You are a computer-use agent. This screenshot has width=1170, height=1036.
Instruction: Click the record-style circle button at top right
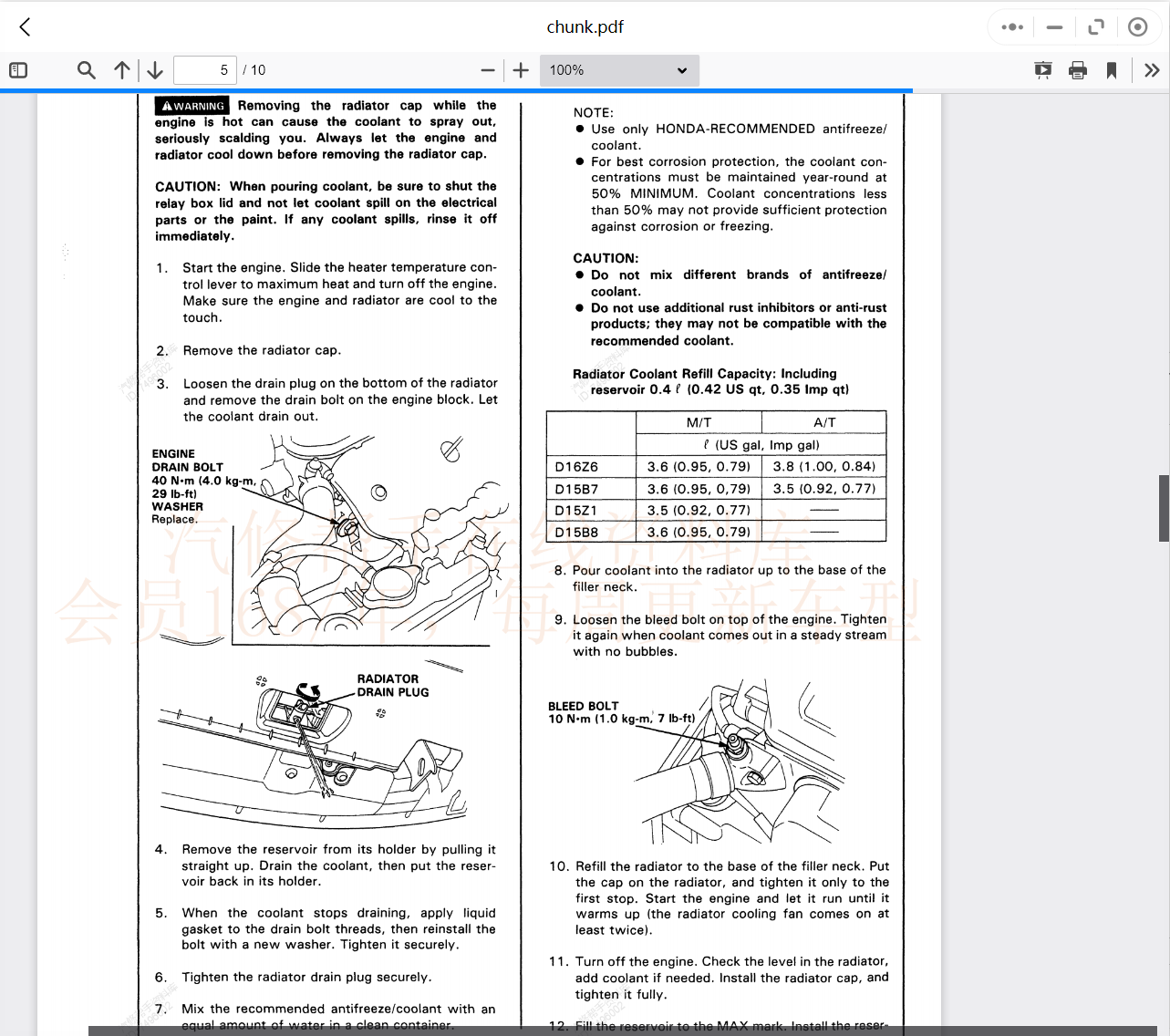tap(1137, 27)
